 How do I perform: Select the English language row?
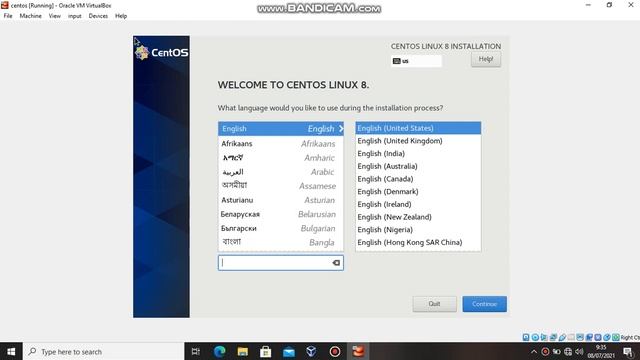point(281,129)
